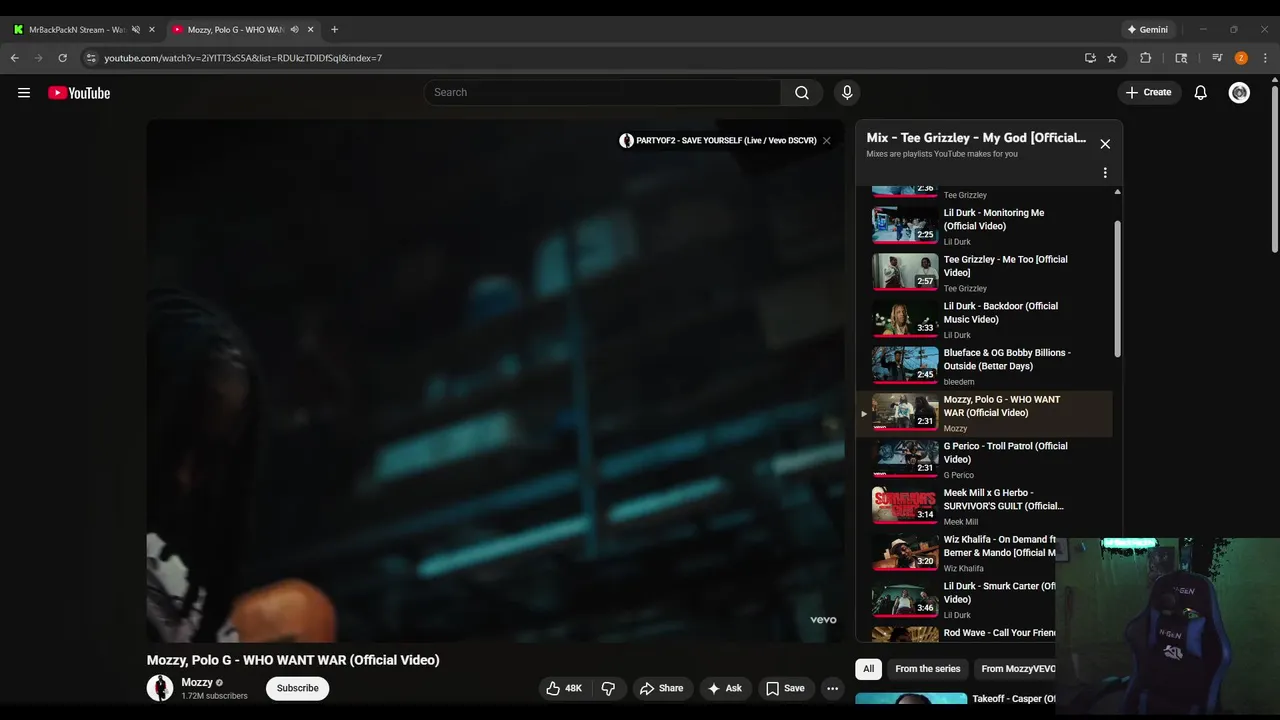Click the main video player area
This screenshot has width=1280, height=720.
click(496, 381)
